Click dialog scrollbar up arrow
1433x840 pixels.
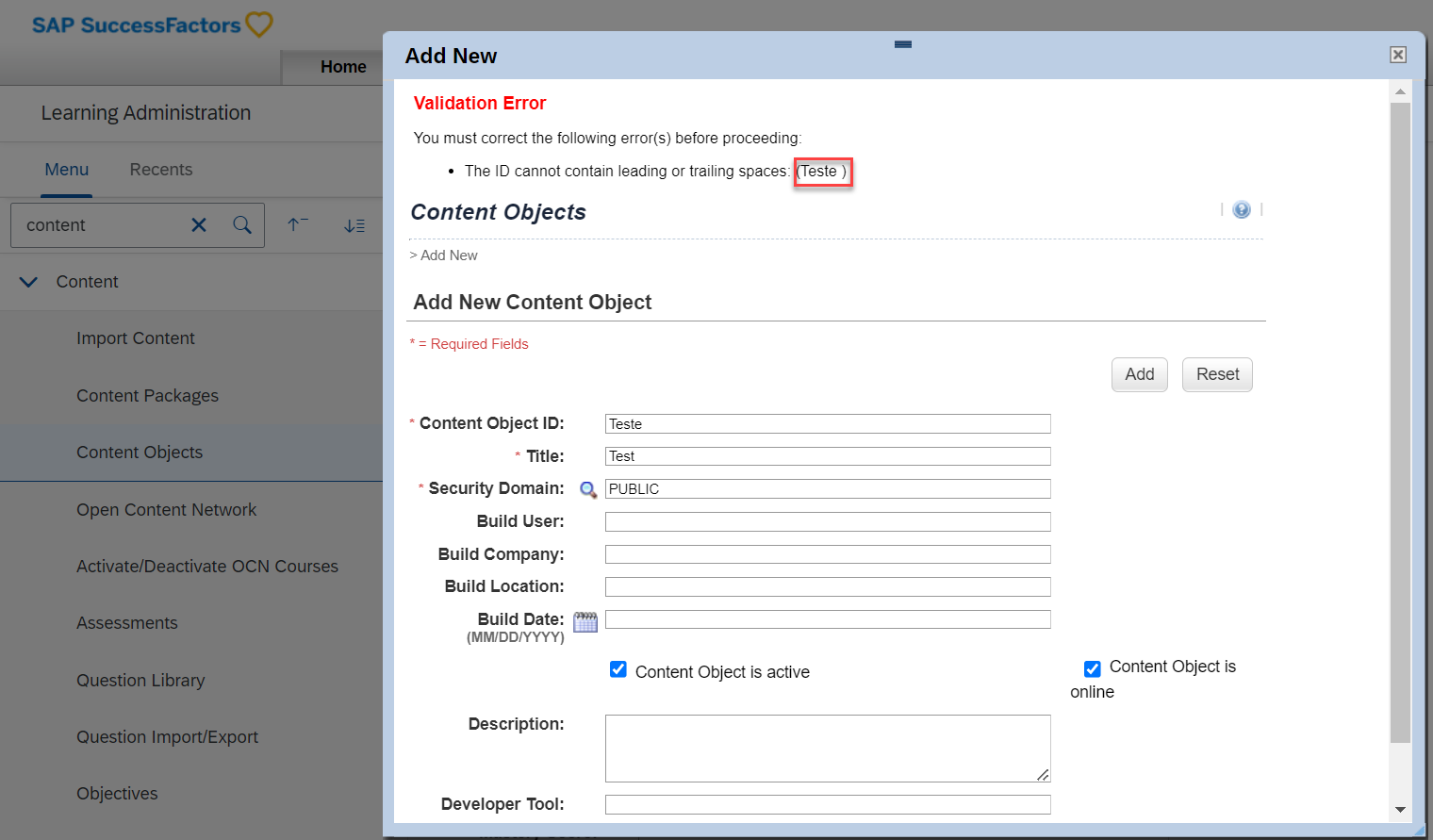(x=1400, y=91)
